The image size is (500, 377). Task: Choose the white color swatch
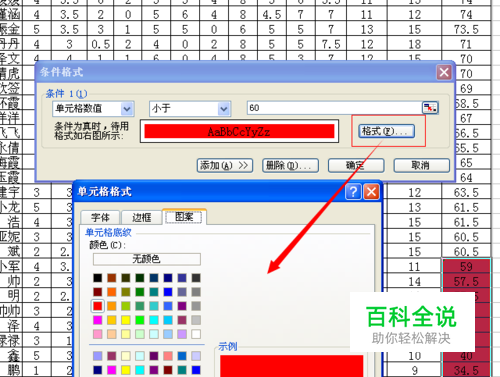click(196, 334)
